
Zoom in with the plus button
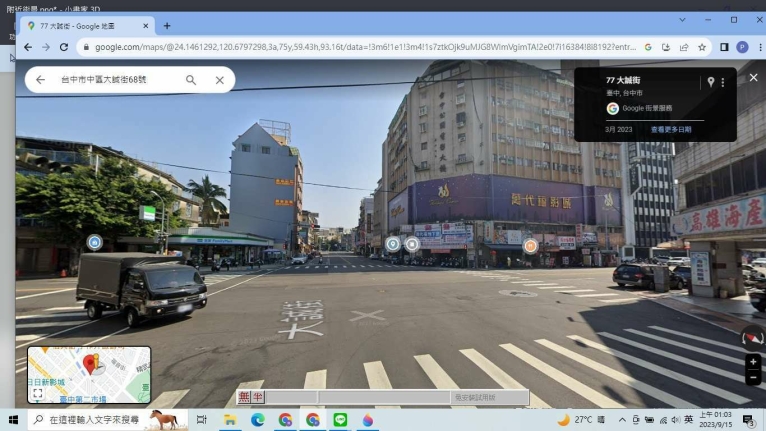(753, 362)
